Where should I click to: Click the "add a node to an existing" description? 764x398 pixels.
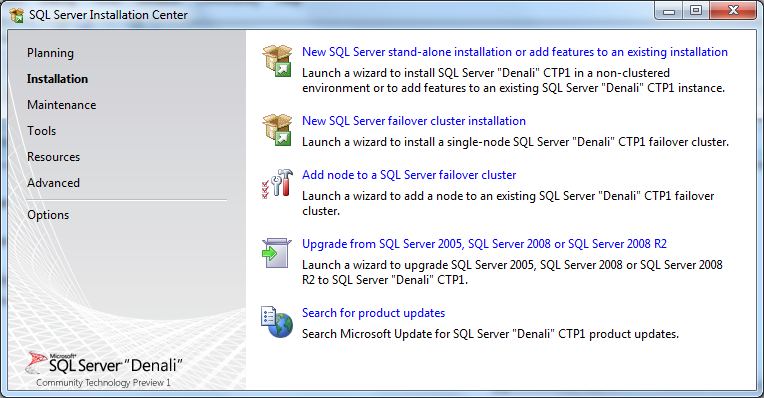(x=508, y=203)
